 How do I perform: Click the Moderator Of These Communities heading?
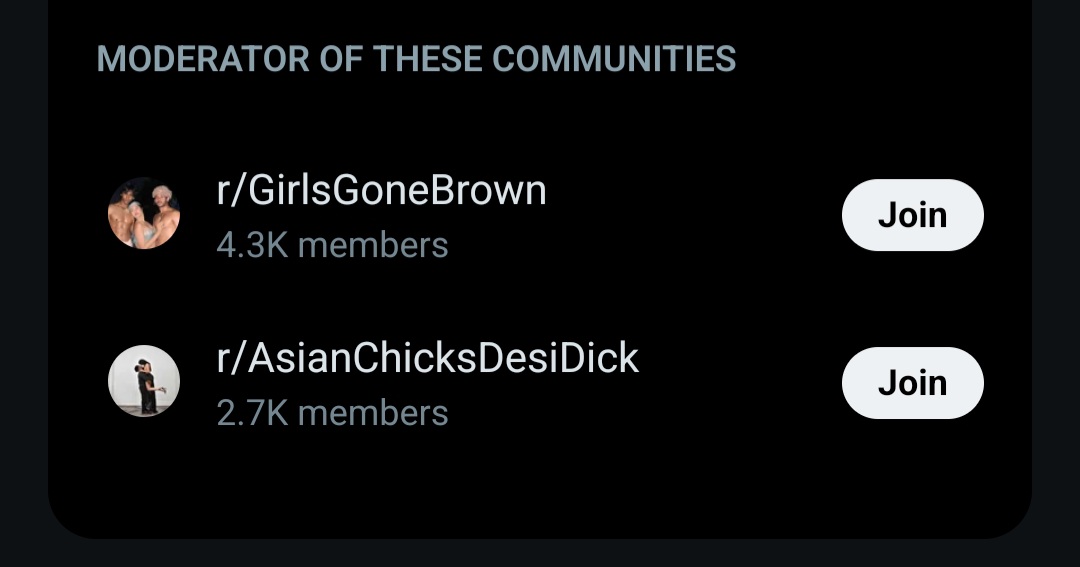(417, 59)
